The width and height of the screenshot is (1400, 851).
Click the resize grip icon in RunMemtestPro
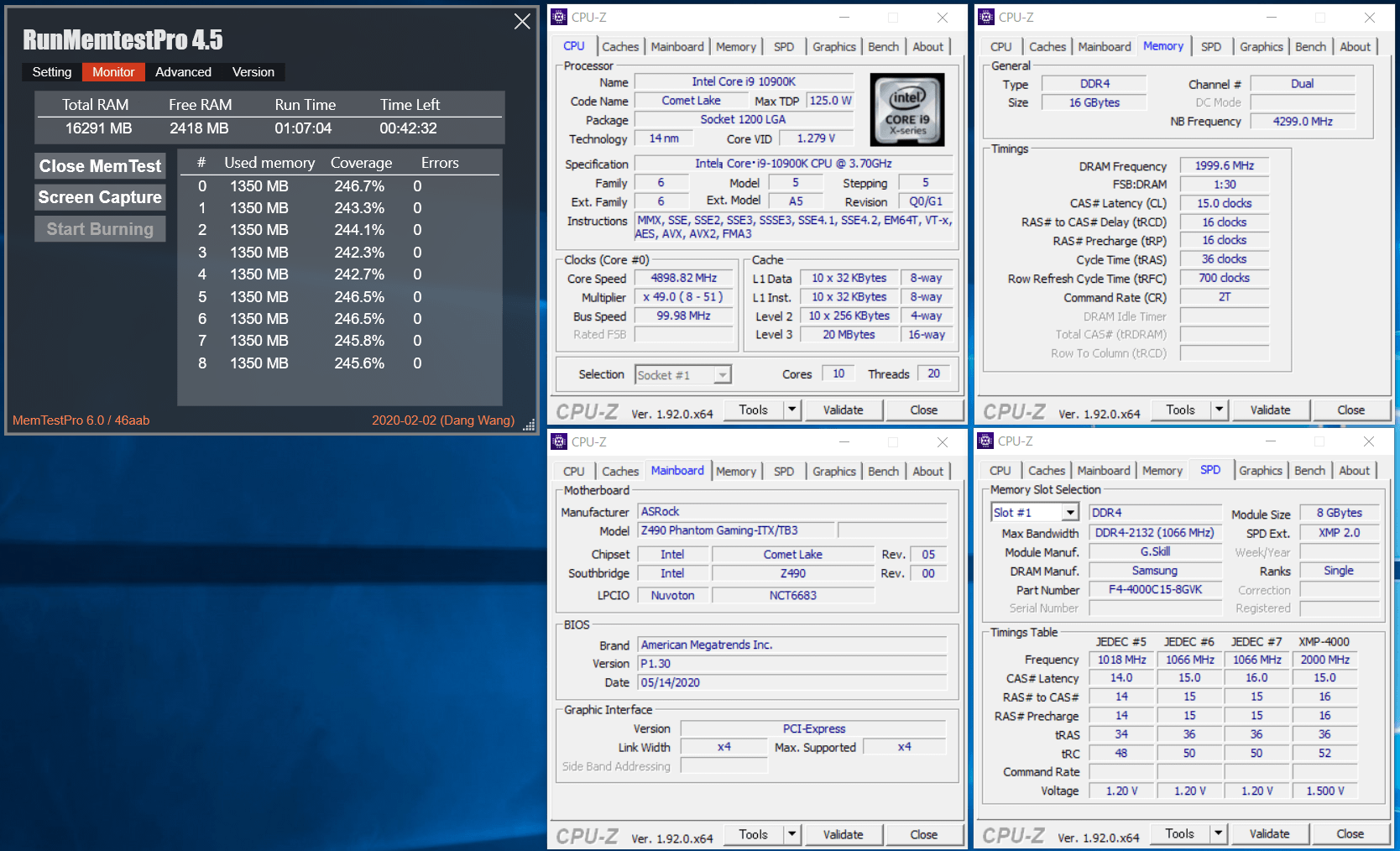tap(529, 425)
